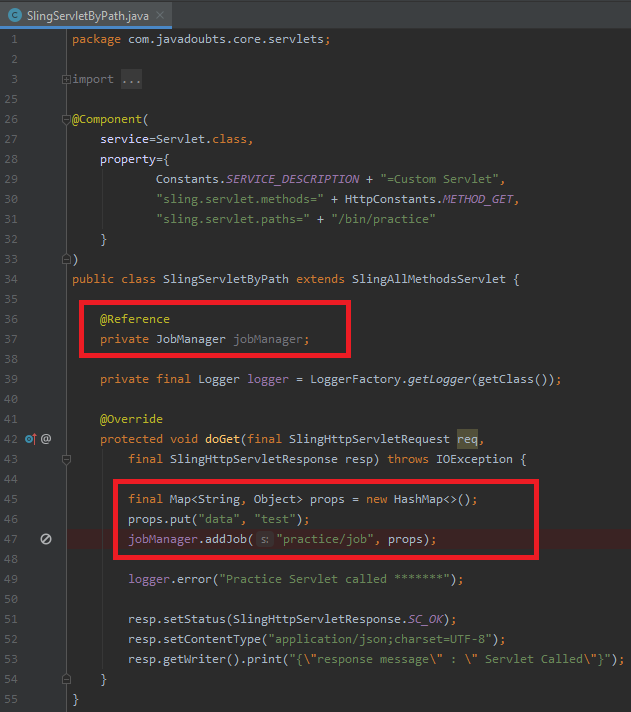The image size is (631, 712).
Task: Click the @Override annotation
Action: (131, 419)
